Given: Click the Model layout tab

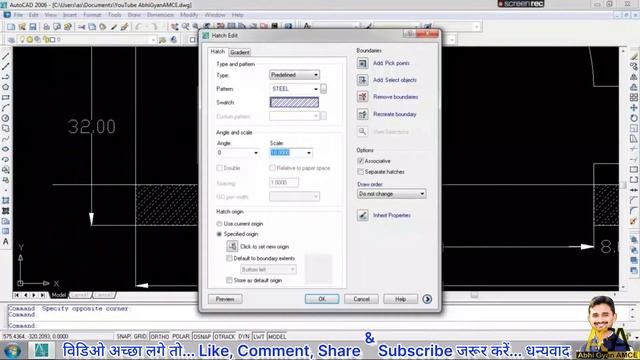Looking at the screenshot, I should click(59, 295).
